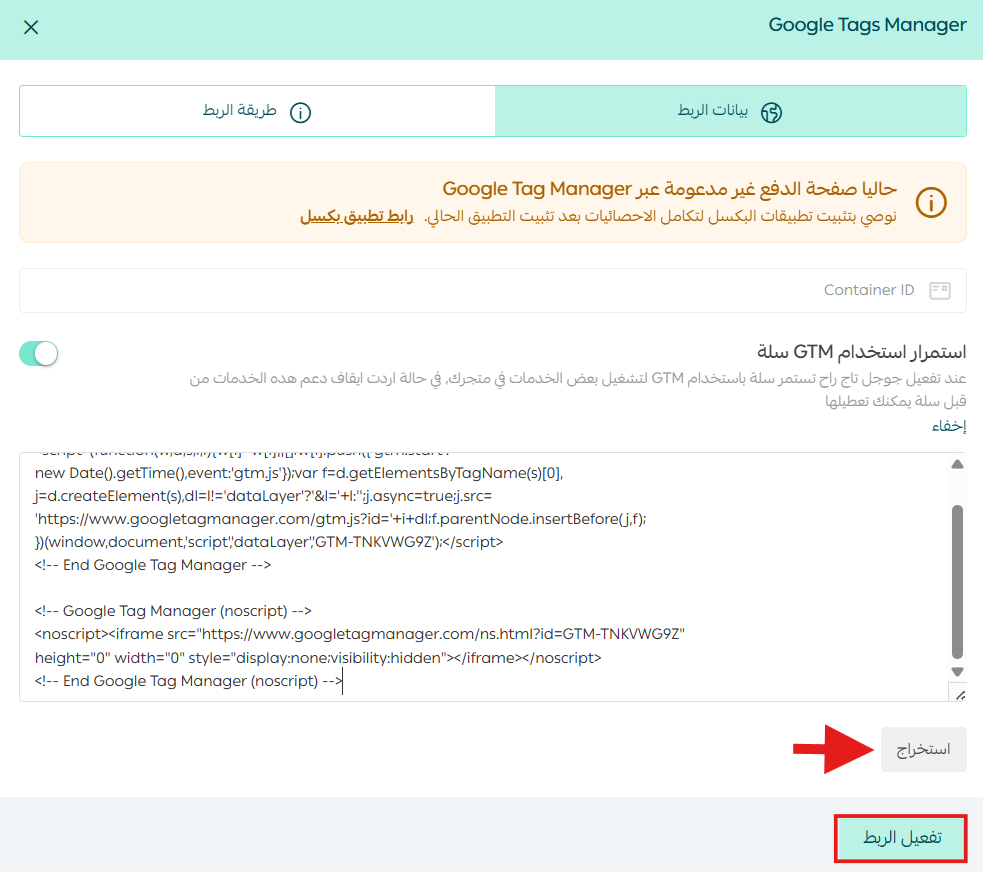Click the استخراج extract button
Viewport: 983px width, 872px height.
[x=923, y=749]
